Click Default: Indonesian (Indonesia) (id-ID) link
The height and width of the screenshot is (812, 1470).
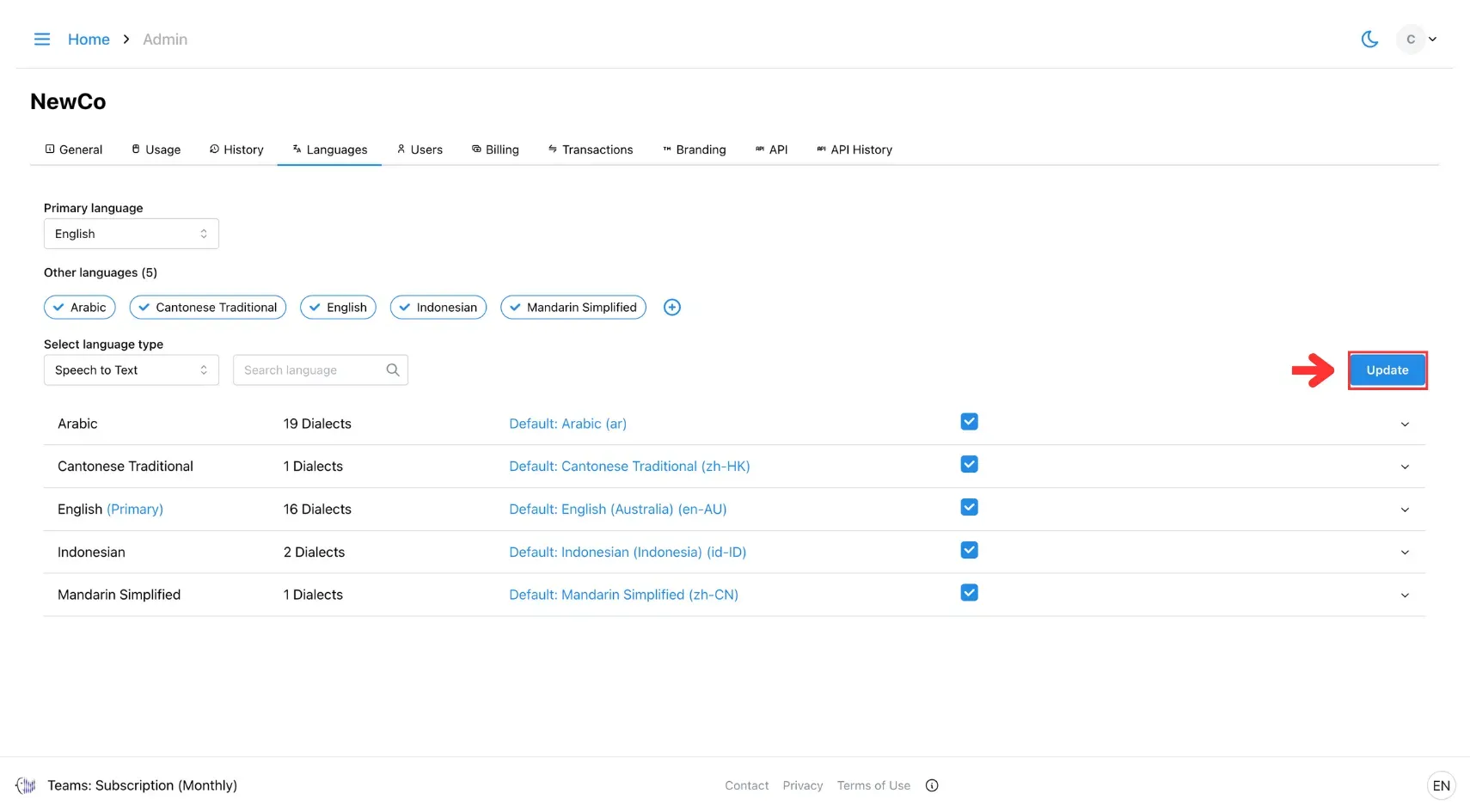[x=628, y=553]
